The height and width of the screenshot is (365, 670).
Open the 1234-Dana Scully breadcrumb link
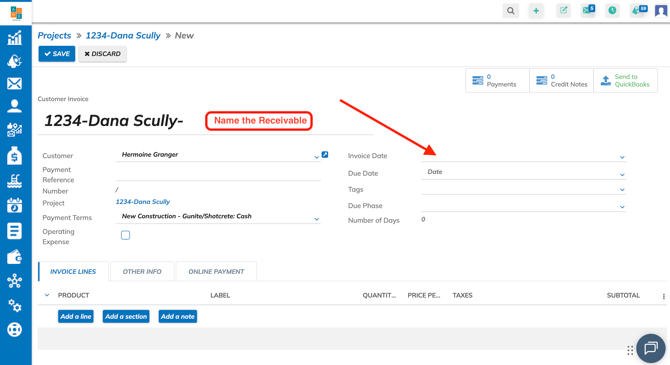click(123, 35)
